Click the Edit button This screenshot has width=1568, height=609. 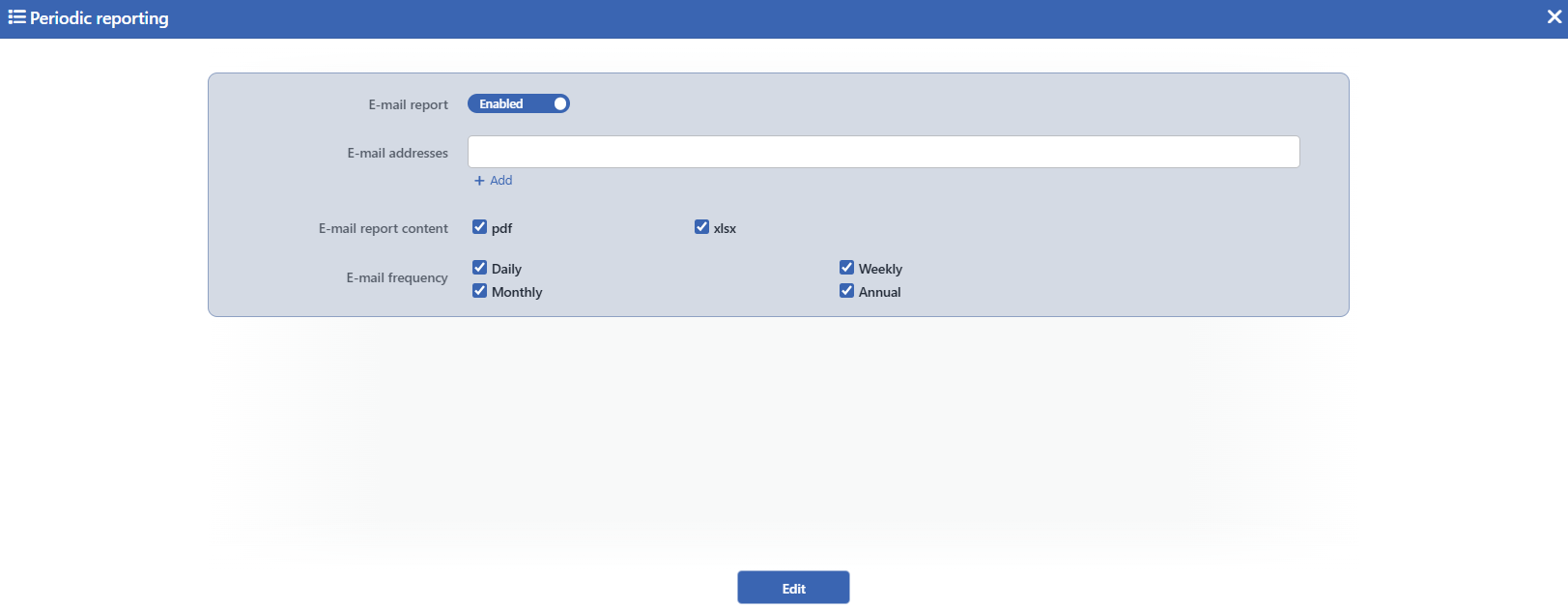(x=793, y=588)
